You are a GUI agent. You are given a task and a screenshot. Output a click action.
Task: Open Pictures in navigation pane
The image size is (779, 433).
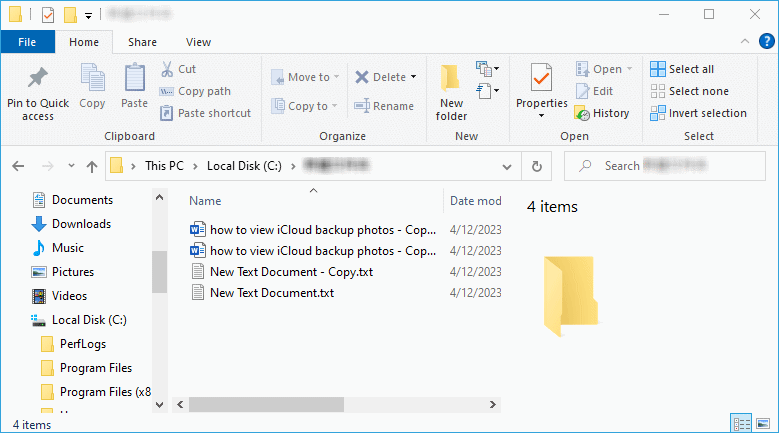pyautogui.click(x=63, y=272)
